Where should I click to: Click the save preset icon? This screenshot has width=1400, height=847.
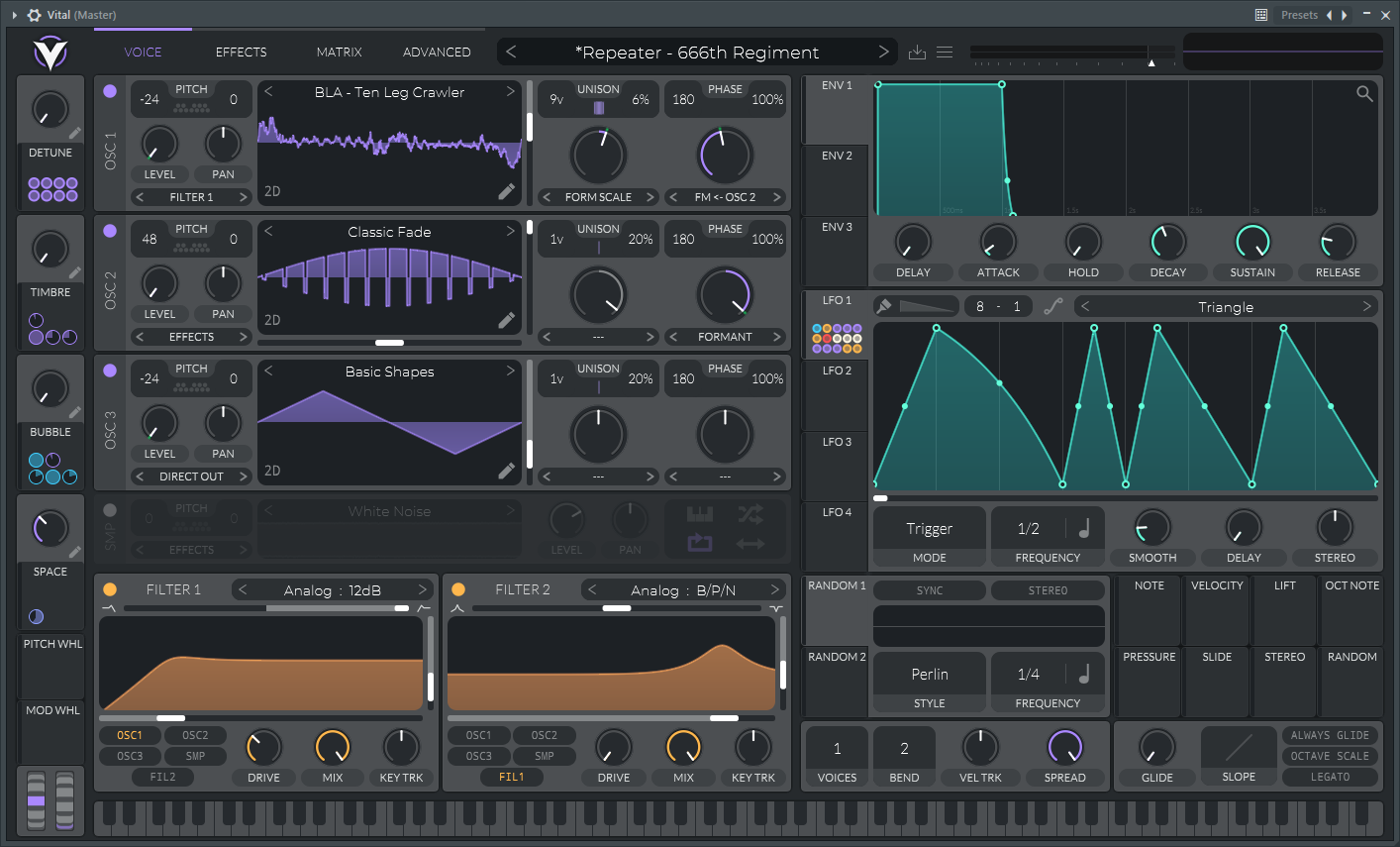coord(917,53)
